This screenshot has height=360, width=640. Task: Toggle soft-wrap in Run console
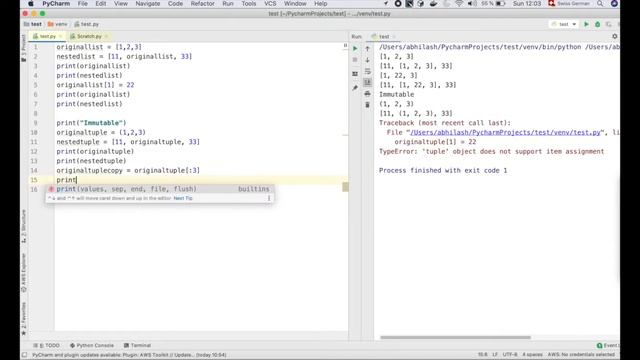pyautogui.click(x=367, y=71)
